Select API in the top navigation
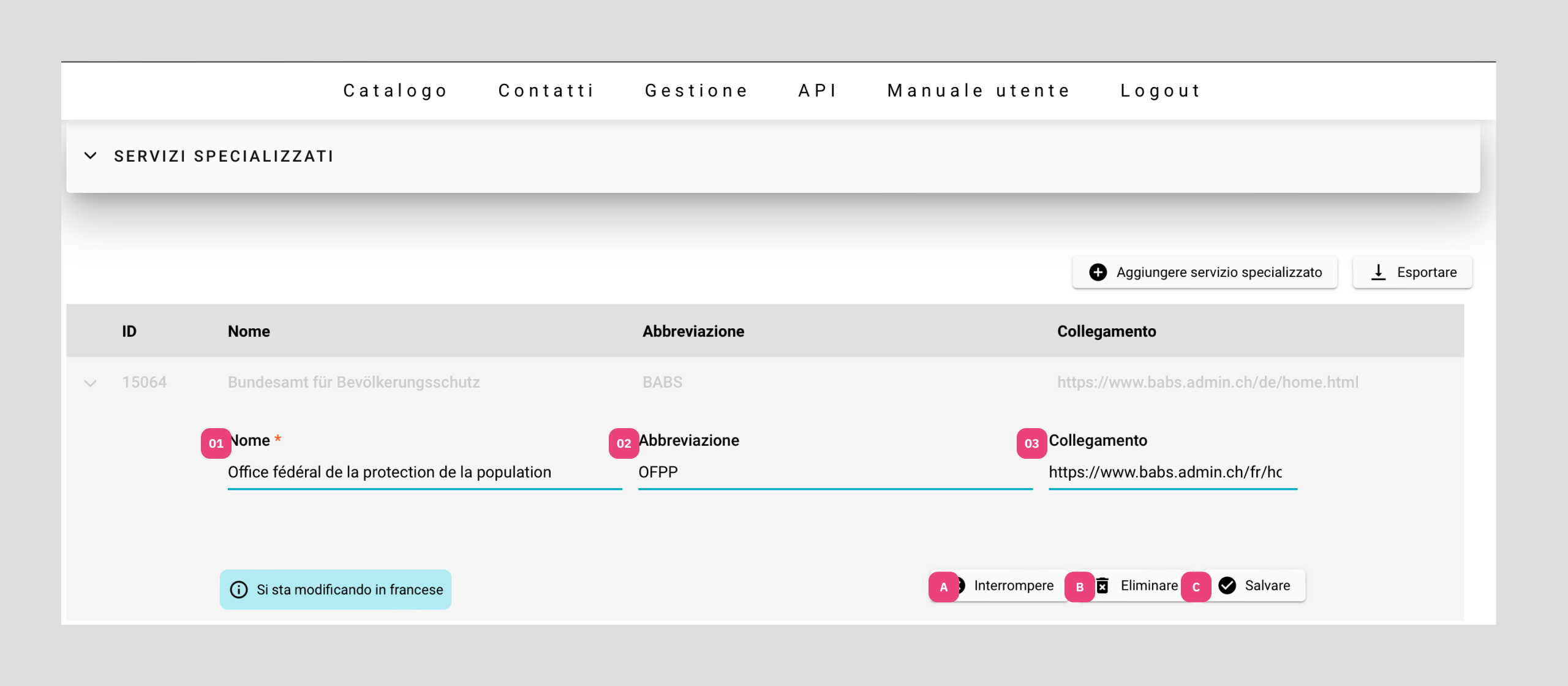 click(818, 91)
